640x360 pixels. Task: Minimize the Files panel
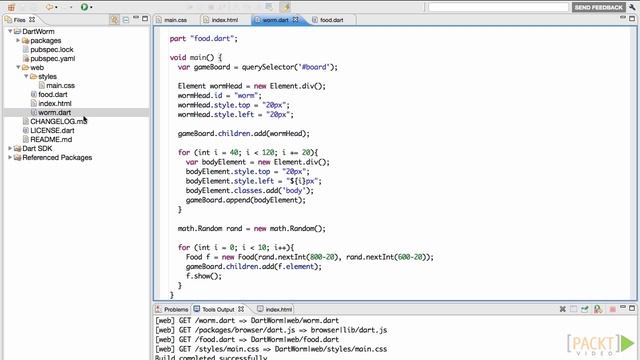click(x=136, y=18)
